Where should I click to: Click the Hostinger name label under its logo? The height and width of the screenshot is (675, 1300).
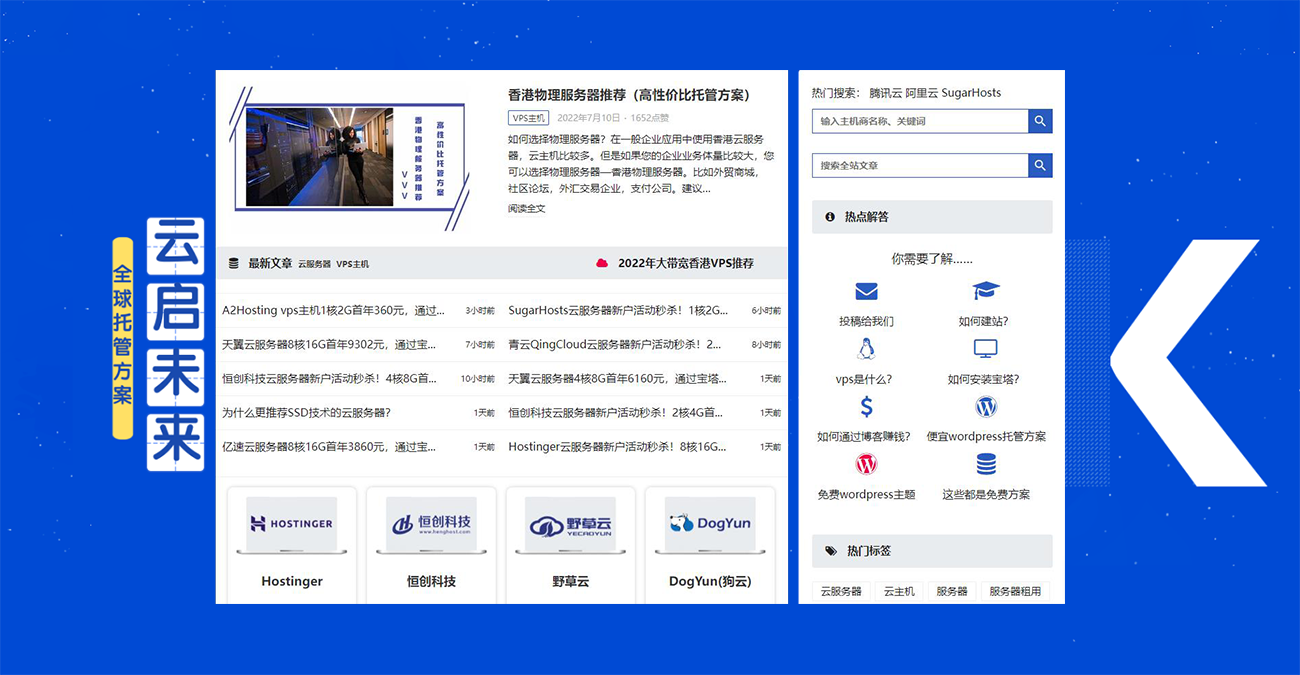tap(292, 581)
